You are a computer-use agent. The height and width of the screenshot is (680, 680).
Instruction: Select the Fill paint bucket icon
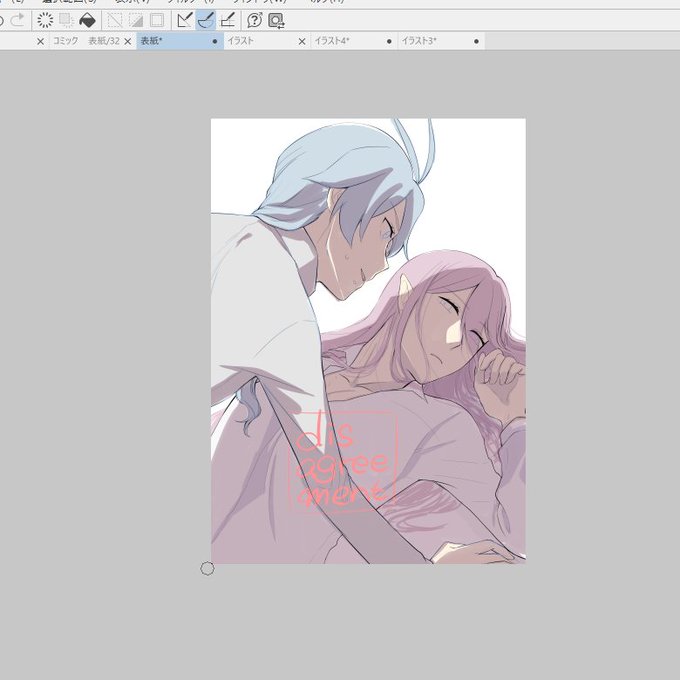[87, 20]
